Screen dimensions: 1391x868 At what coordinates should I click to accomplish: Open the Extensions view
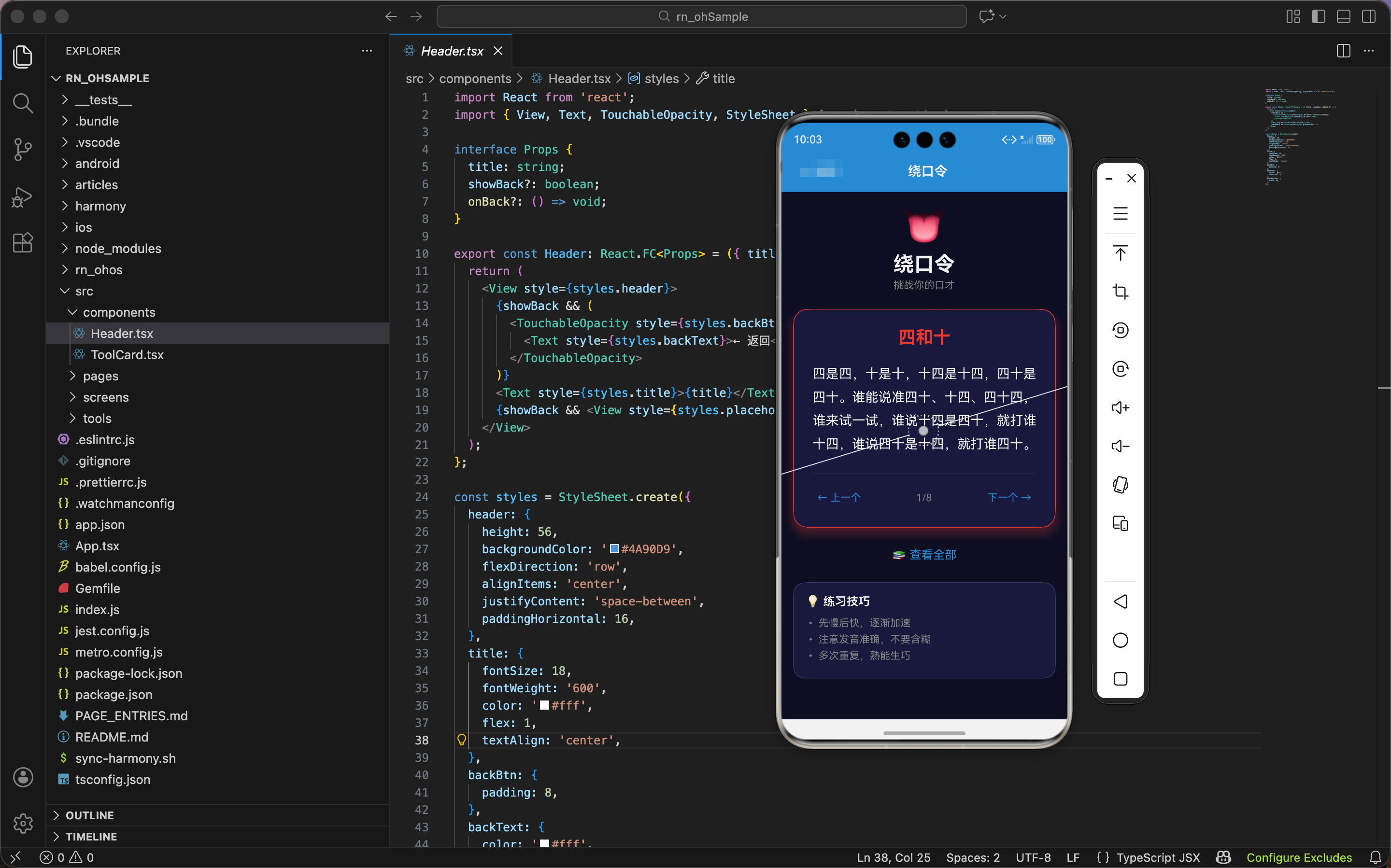point(22,243)
